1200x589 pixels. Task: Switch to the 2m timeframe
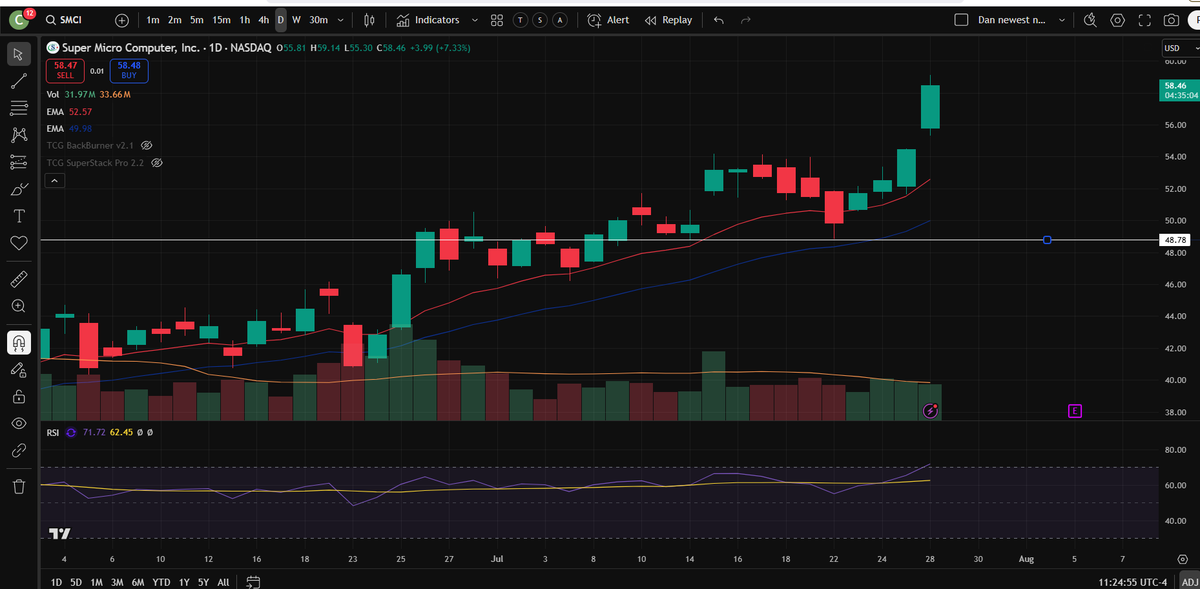(174, 20)
